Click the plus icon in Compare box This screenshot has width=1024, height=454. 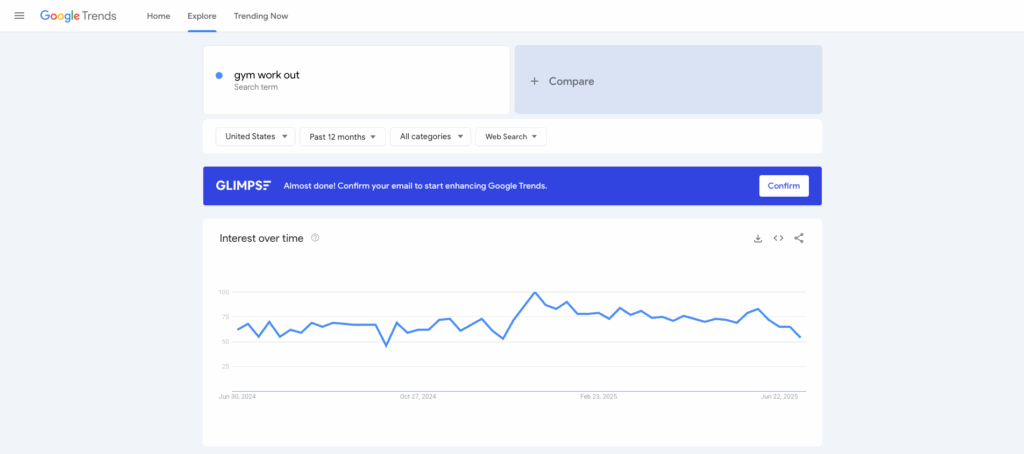[x=535, y=81]
